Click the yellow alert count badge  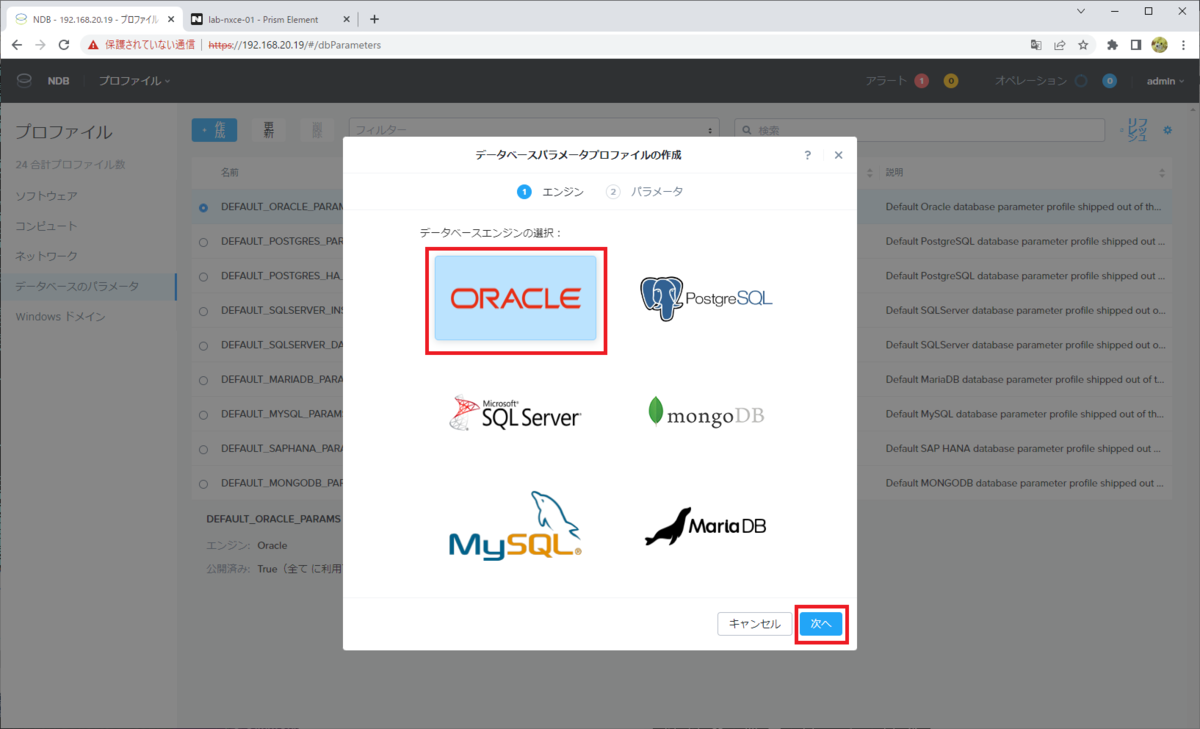pos(950,81)
